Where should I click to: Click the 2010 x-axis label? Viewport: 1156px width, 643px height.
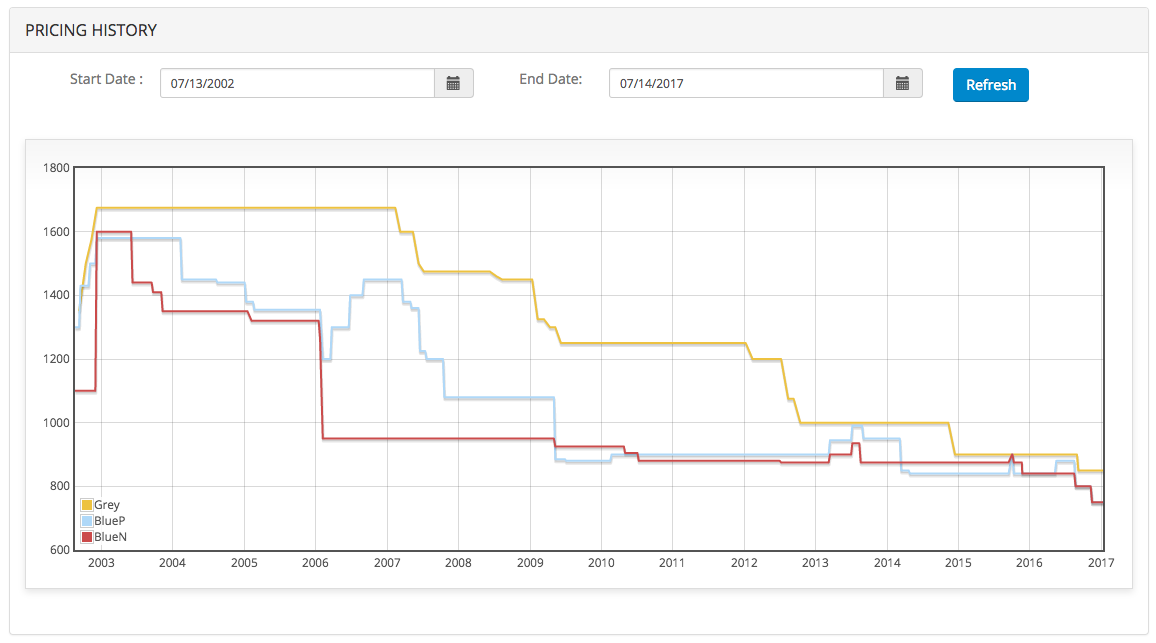pyautogui.click(x=602, y=563)
